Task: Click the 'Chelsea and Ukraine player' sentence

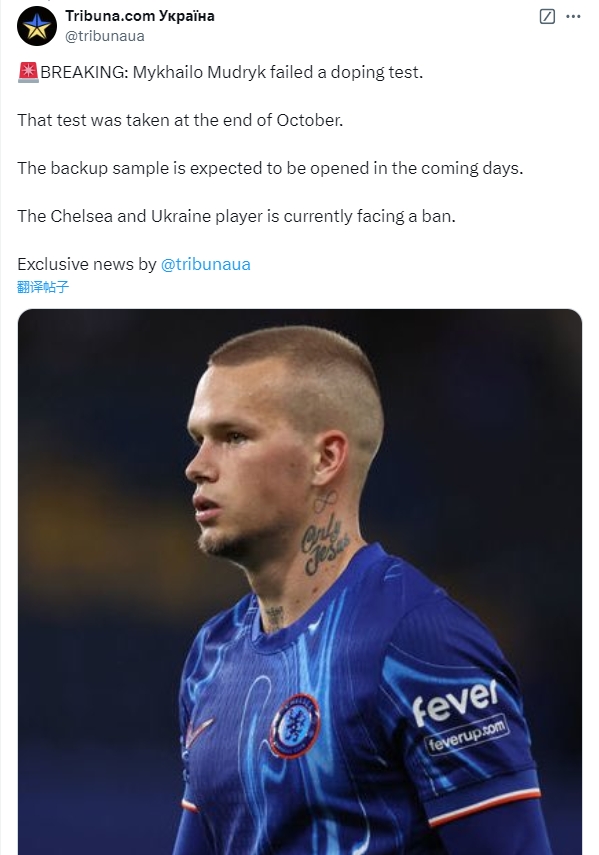Action: pos(237,216)
